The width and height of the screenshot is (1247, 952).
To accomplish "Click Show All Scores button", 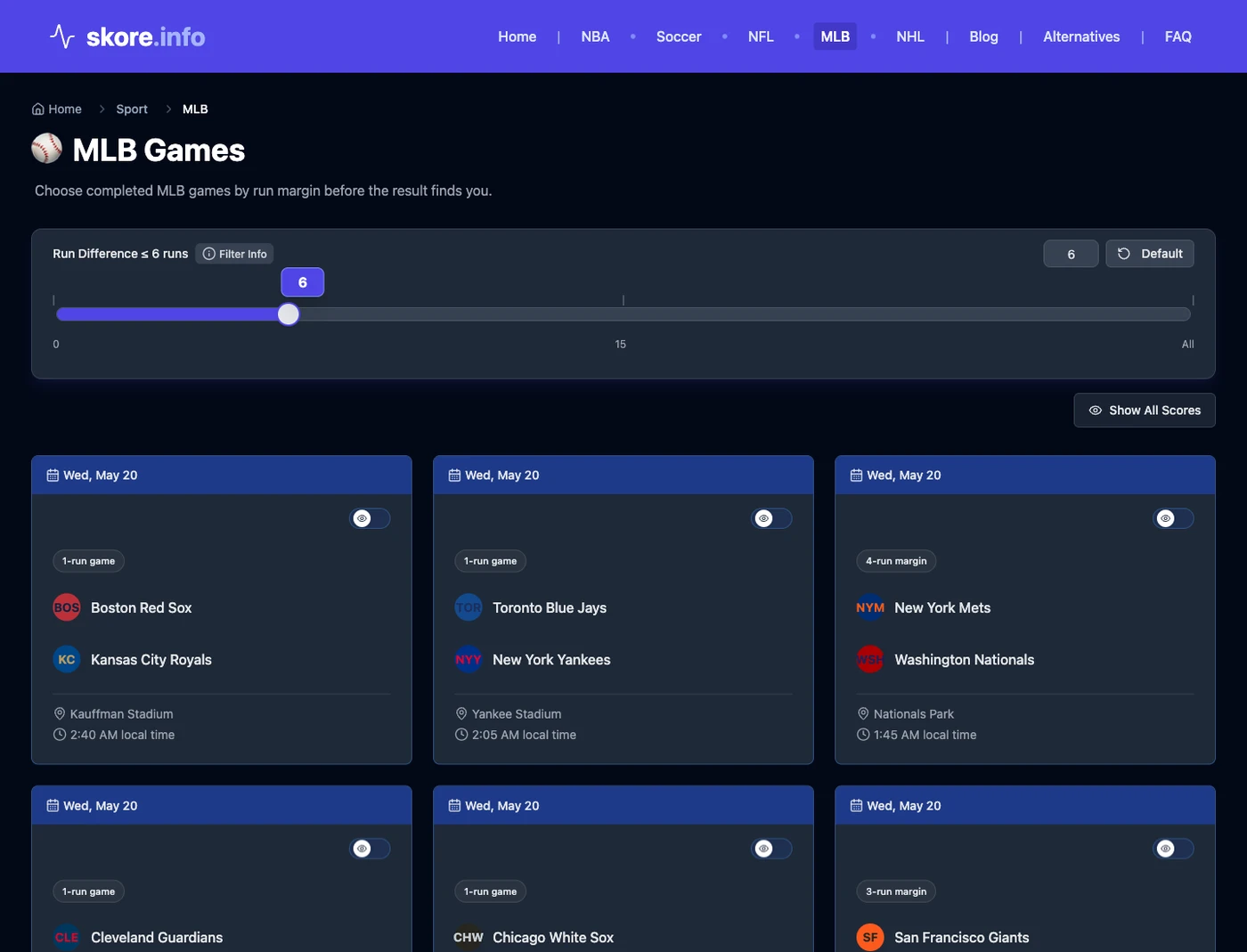I will click(1145, 411).
